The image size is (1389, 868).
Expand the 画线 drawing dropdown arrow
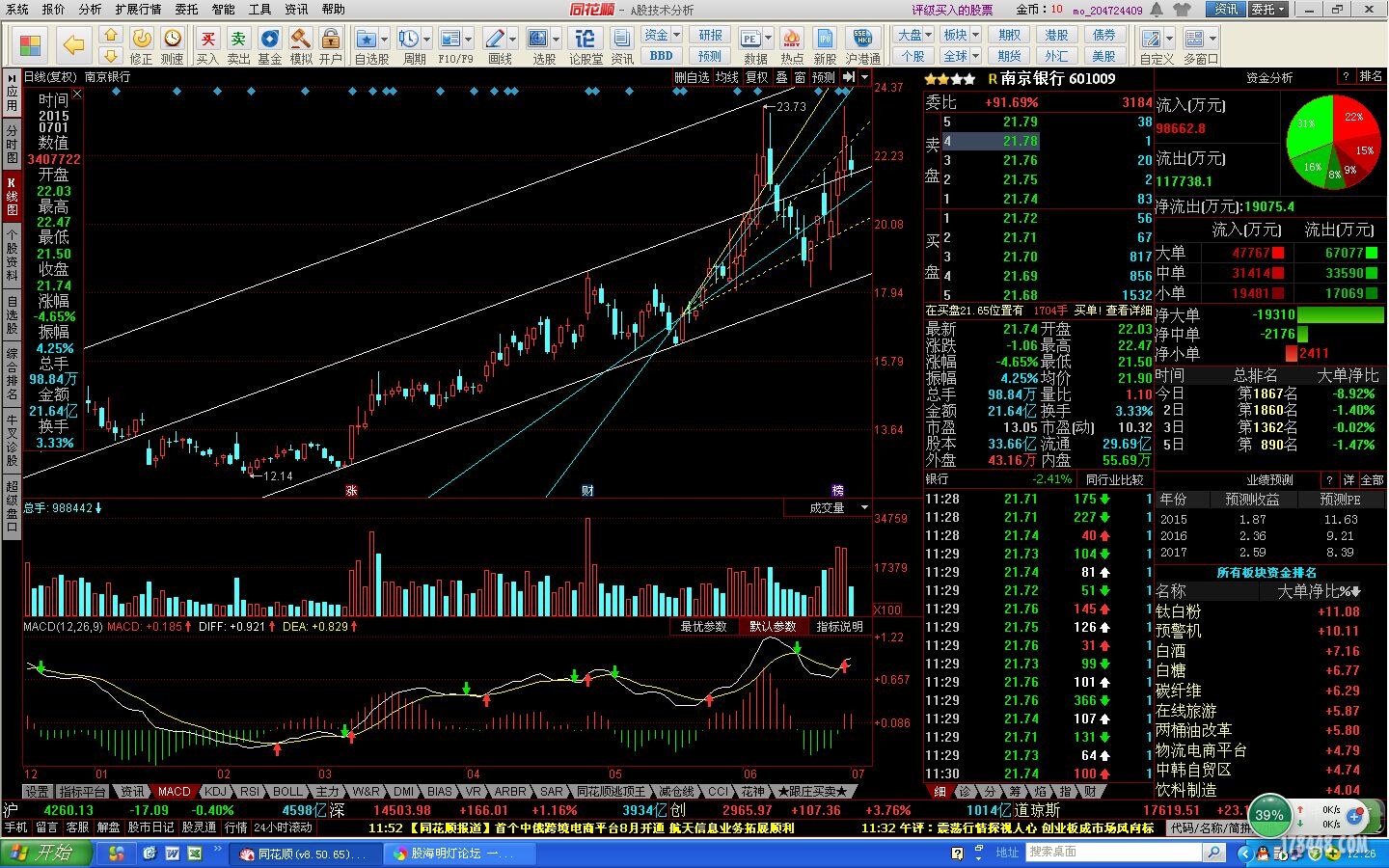pos(512,40)
